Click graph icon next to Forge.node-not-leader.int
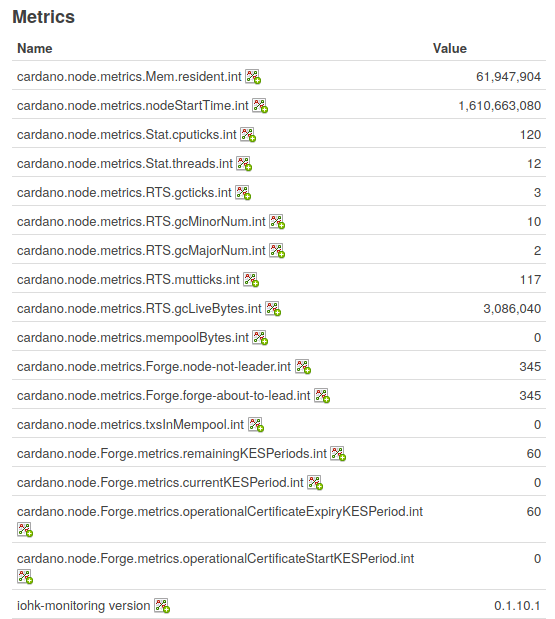This screenshot has width=555, height=619. (303, 367)
